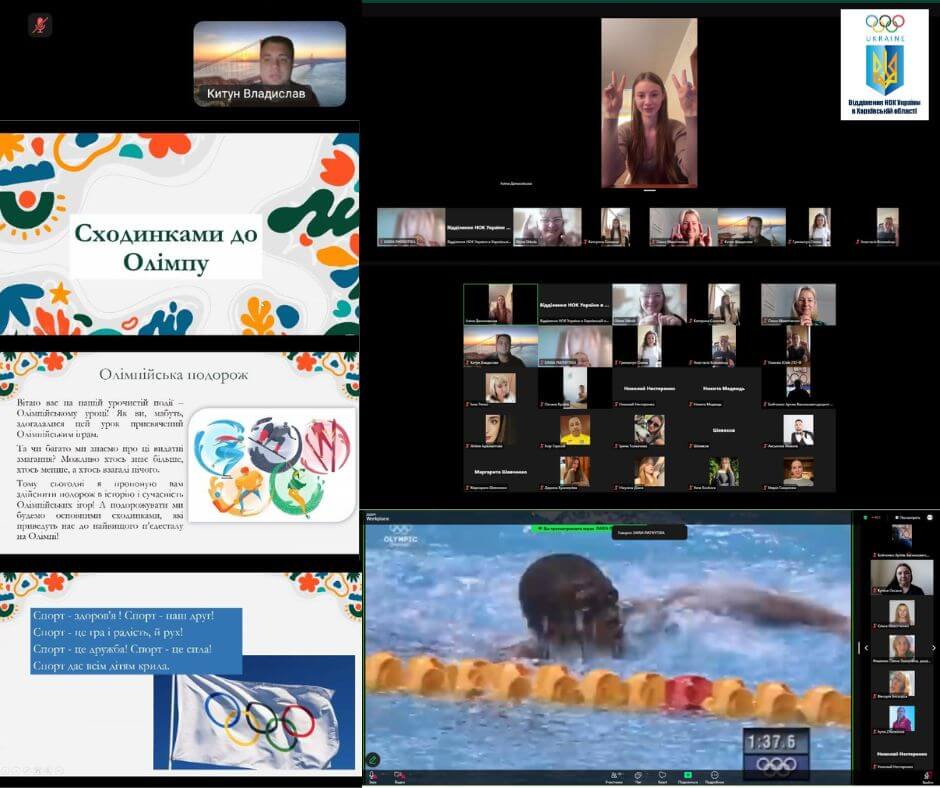The image size is (940, 788).
Task: Select the Маргарита tile in the gallery grid
Action: 501,471
